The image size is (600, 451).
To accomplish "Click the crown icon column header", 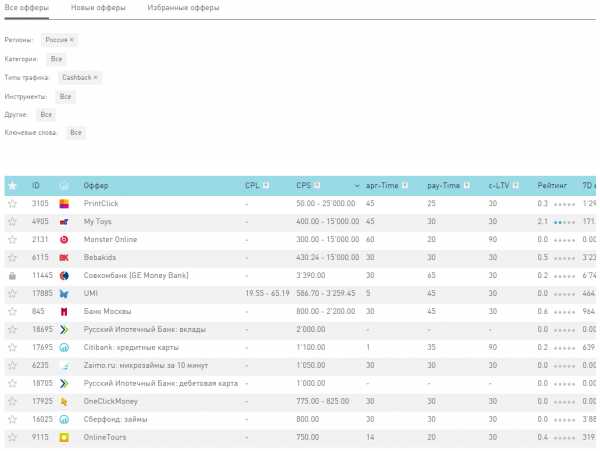I will pyautogui.click(x=64, y=186).
